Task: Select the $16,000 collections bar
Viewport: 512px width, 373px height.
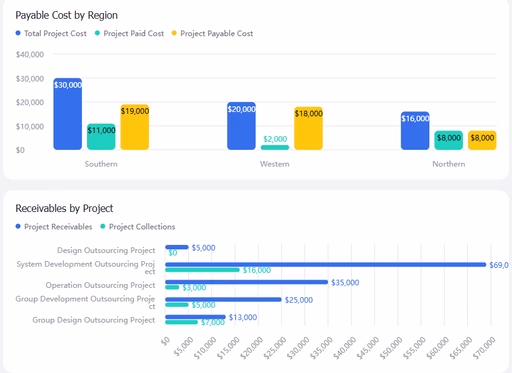Action: [202, 270]
